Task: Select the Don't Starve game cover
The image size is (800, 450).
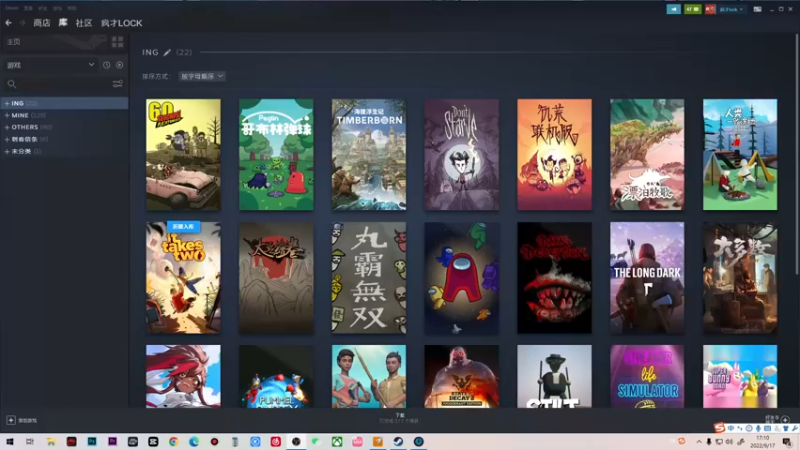Action: click(x=462, y=155)
